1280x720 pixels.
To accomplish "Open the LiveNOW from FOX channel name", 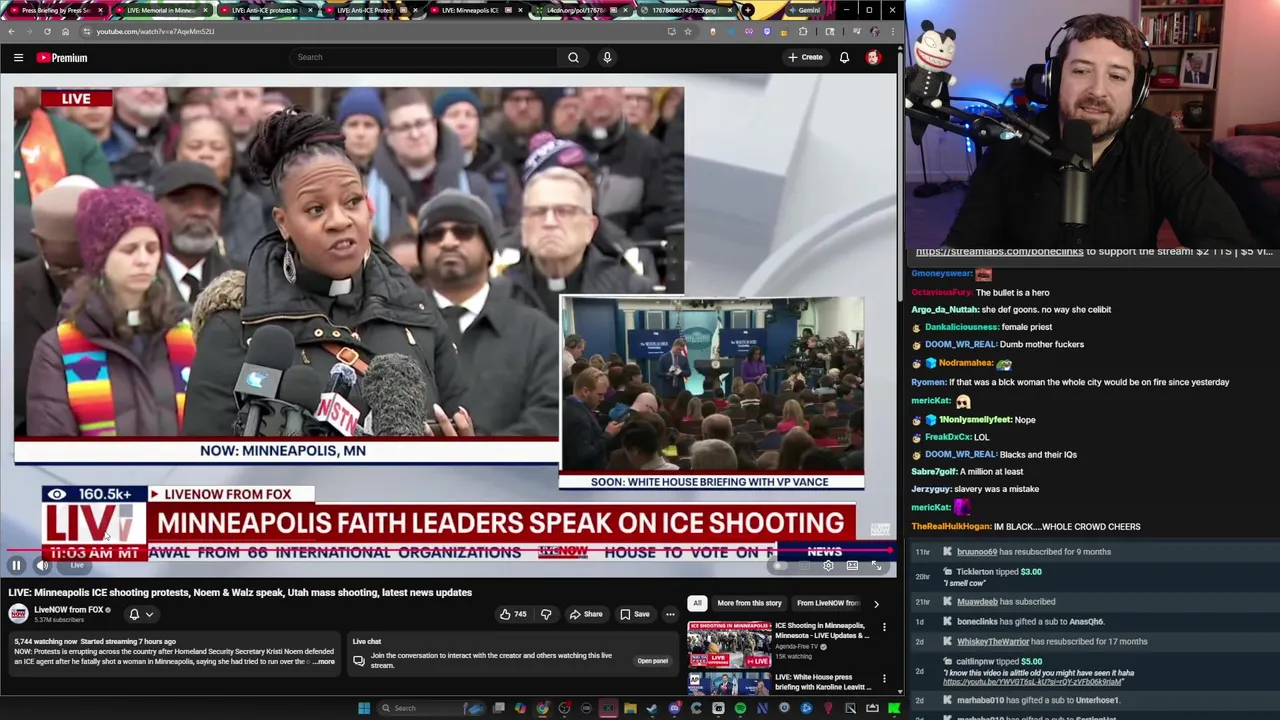I will click(x=68, y=610).
